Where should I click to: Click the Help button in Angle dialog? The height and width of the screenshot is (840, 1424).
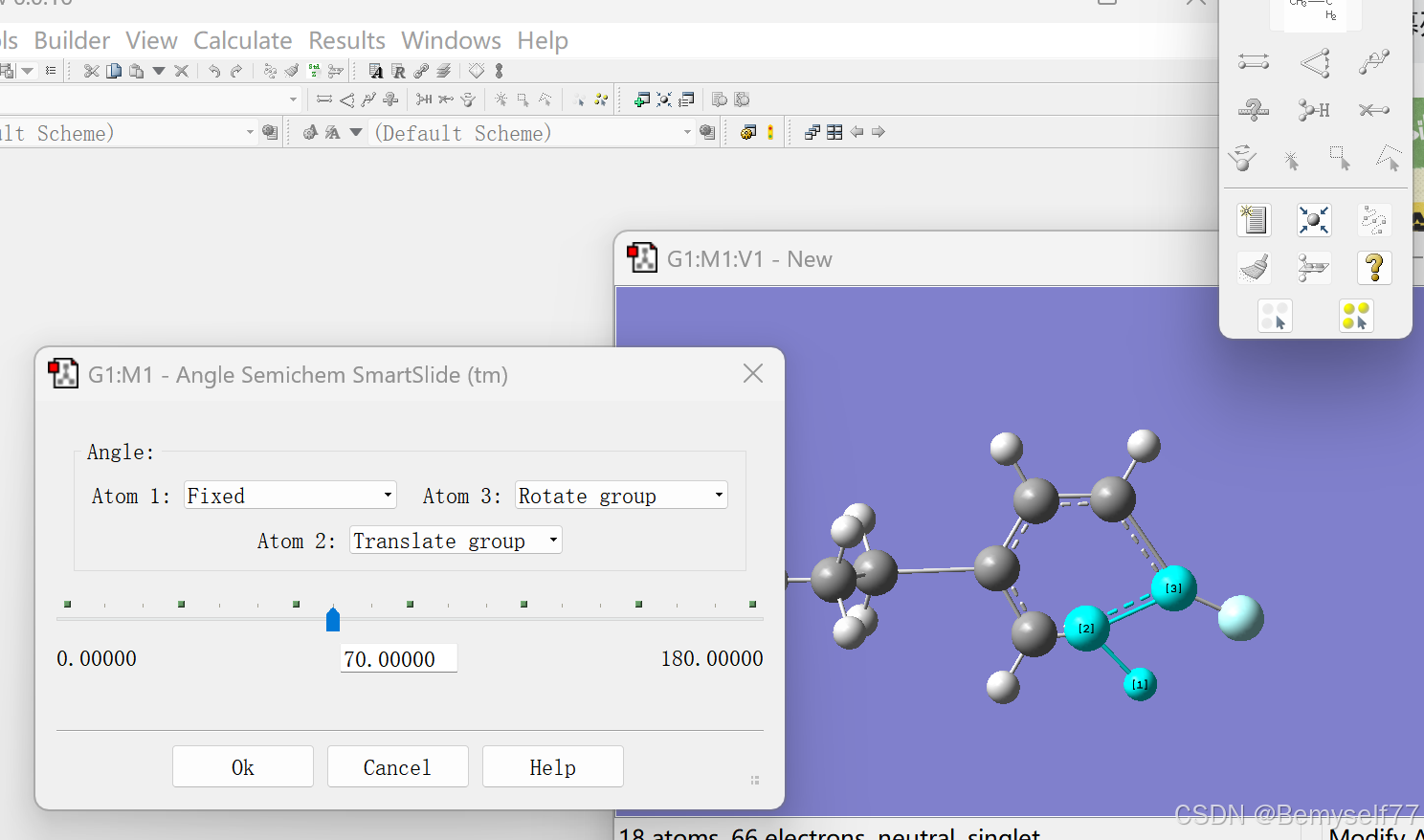click(x=553, y=767)
